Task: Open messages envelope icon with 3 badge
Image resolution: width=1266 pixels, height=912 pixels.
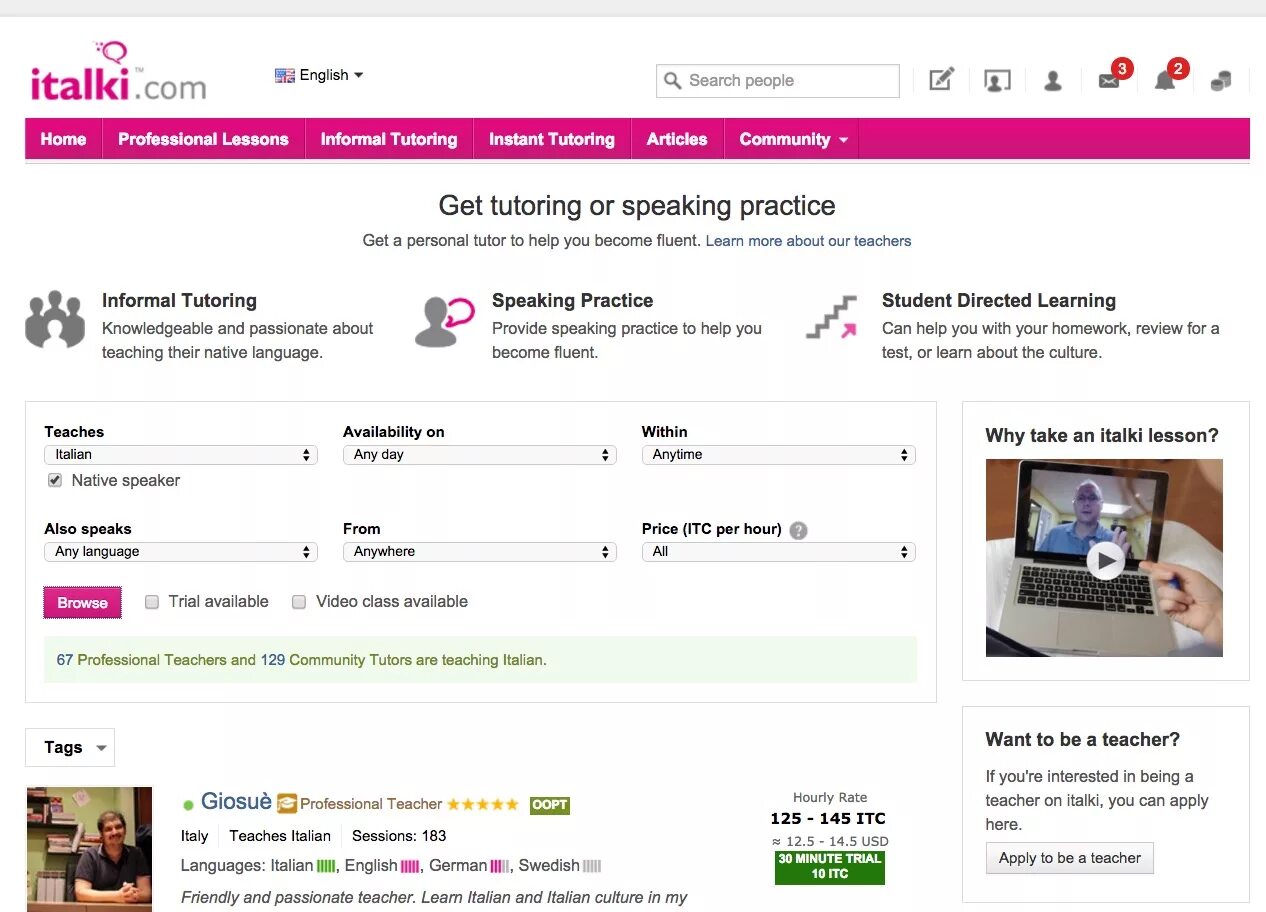Action: [1109, 81]
